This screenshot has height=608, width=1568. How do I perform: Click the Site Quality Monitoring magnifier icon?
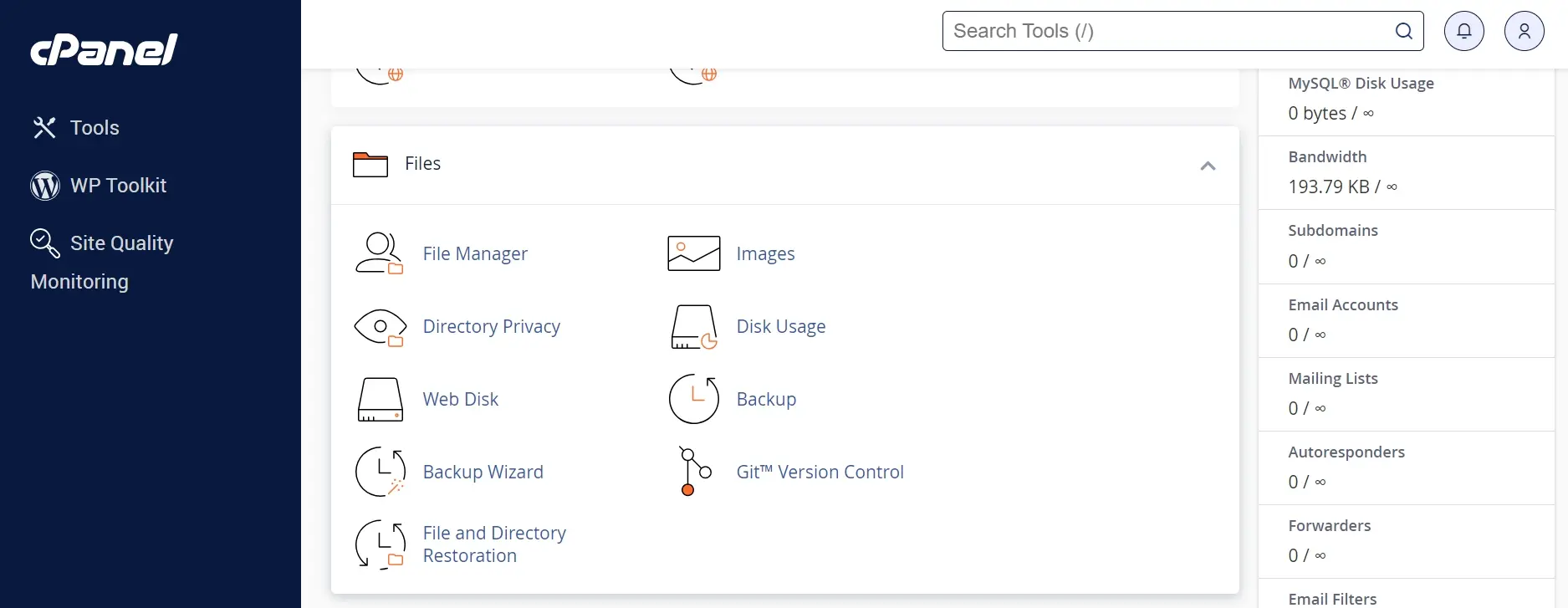(45, 243)
